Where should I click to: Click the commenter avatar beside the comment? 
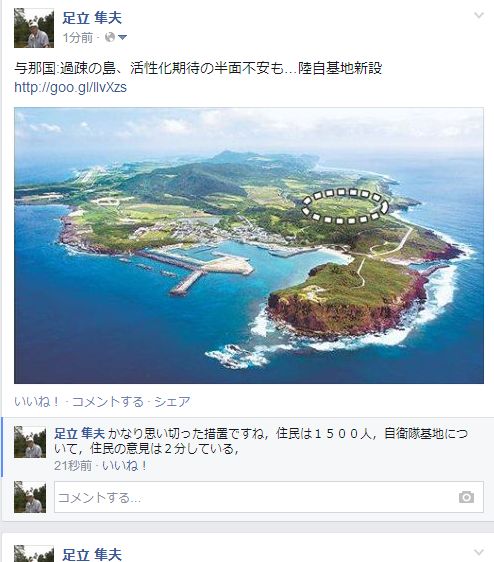[x=30, y=442]
